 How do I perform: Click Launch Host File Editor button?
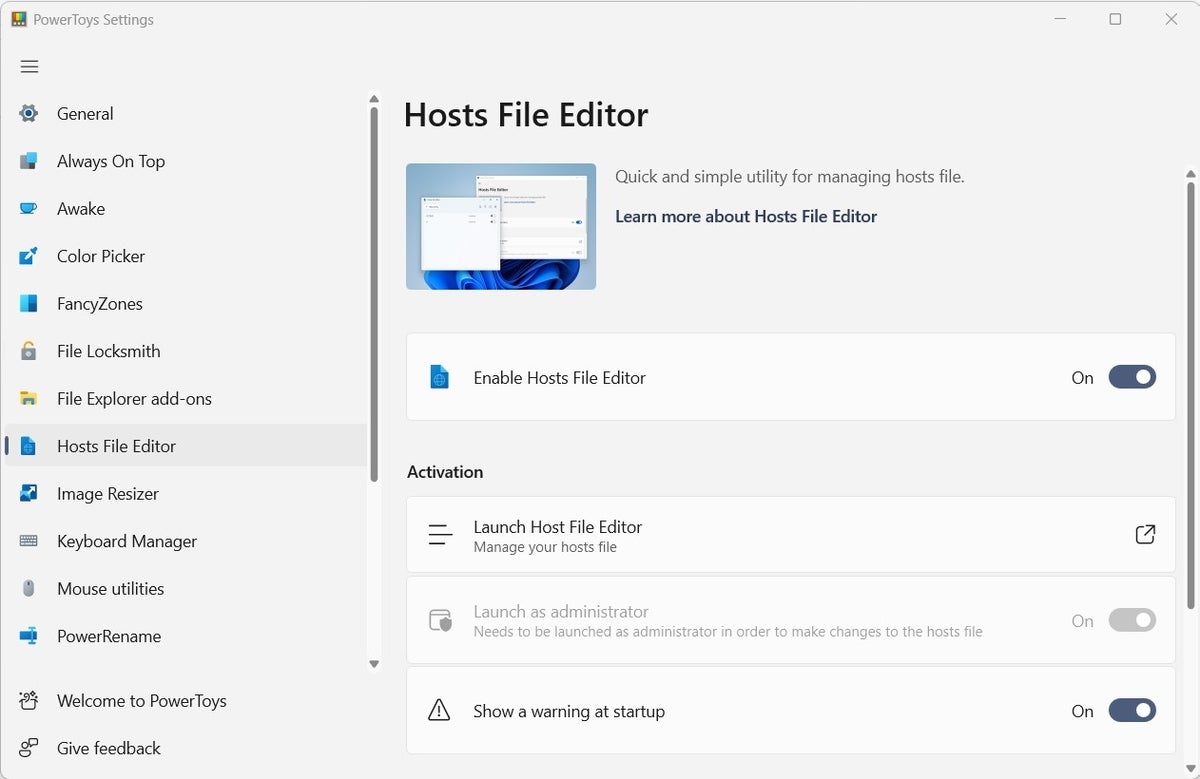791,535
